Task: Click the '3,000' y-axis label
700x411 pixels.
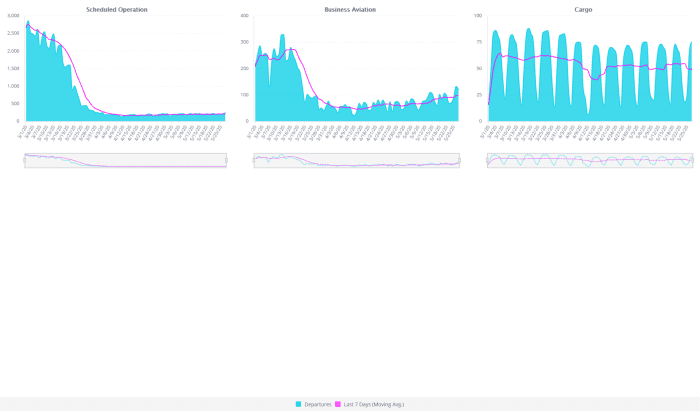Action: click(14, 16)
